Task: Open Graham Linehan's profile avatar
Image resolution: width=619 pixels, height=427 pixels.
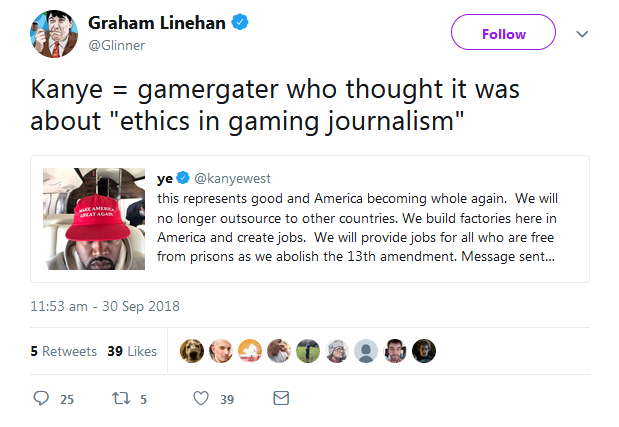Action: click(x=54, y=34)
